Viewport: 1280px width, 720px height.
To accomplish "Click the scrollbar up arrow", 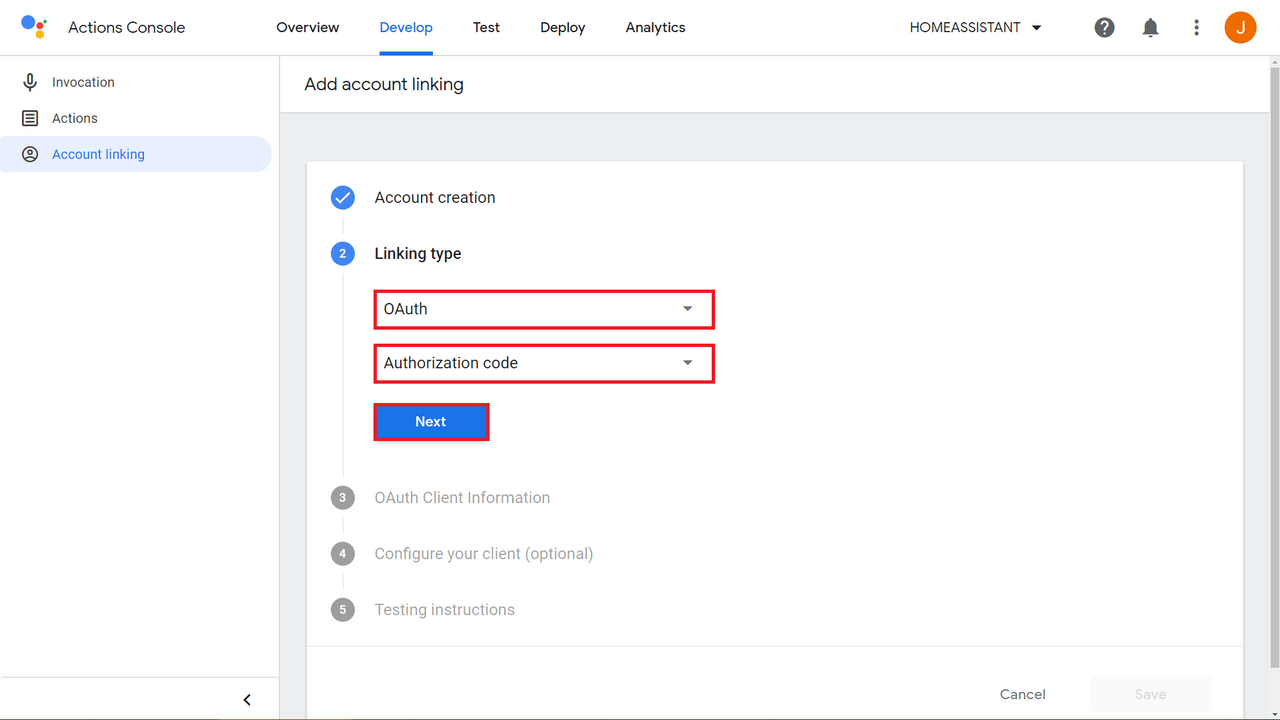I will click(1274, 62).
